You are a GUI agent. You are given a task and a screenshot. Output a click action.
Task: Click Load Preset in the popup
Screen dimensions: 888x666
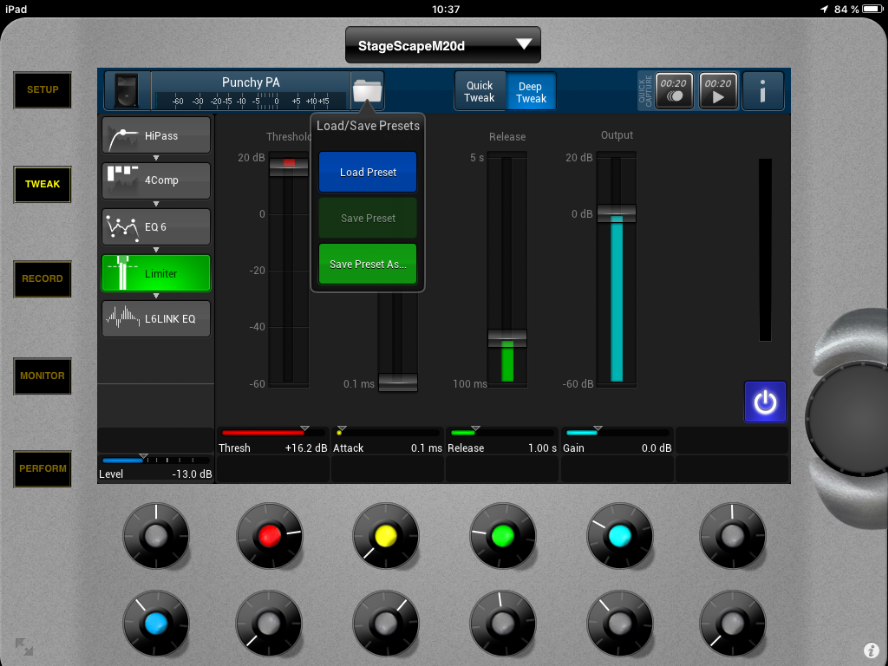point(368,172)
